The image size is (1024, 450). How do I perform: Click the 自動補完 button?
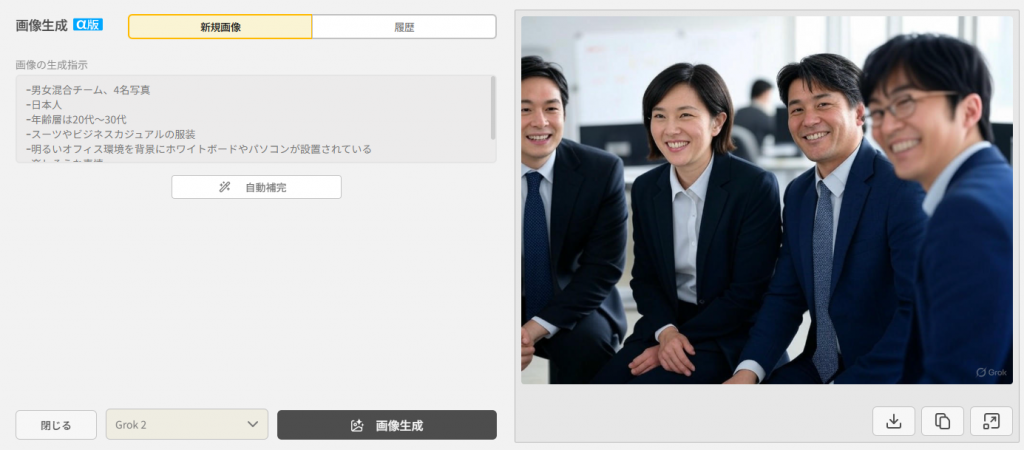(256, 187)
